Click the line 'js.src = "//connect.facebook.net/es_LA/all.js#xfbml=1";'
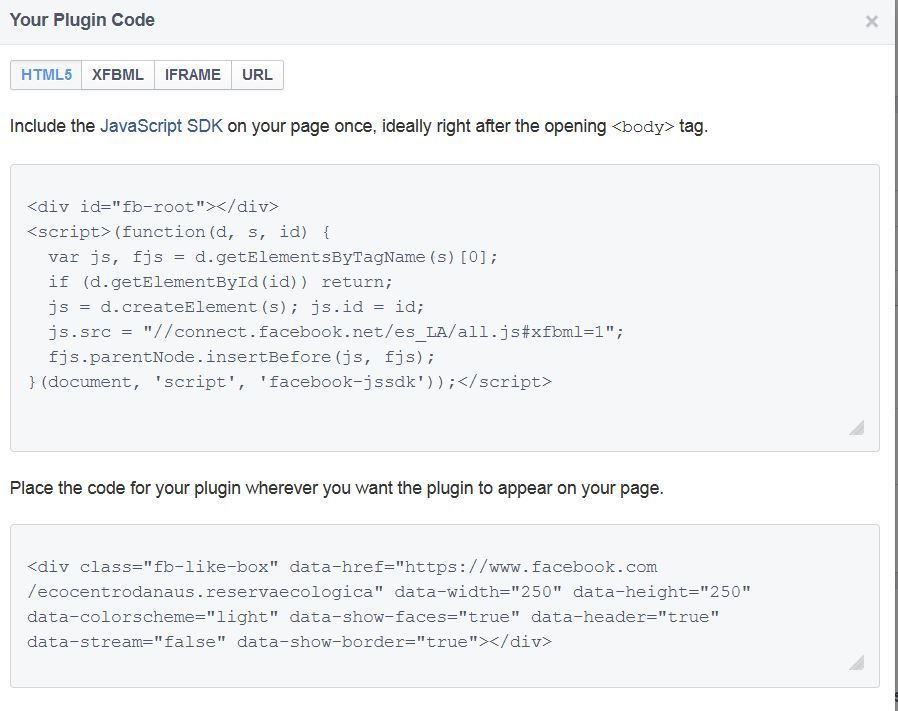This screenshot has width=898, height=711. (x=336, y=332)
